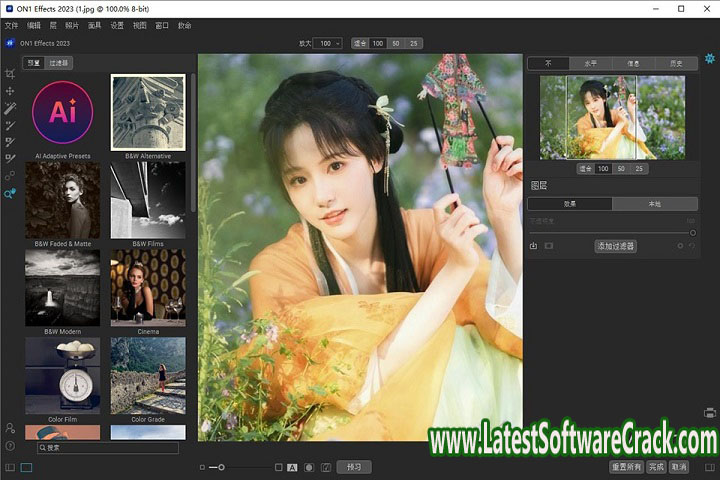Switch to the 本地 local tab
The height and width of the screenshot is (480, 720).
[655, 203]
